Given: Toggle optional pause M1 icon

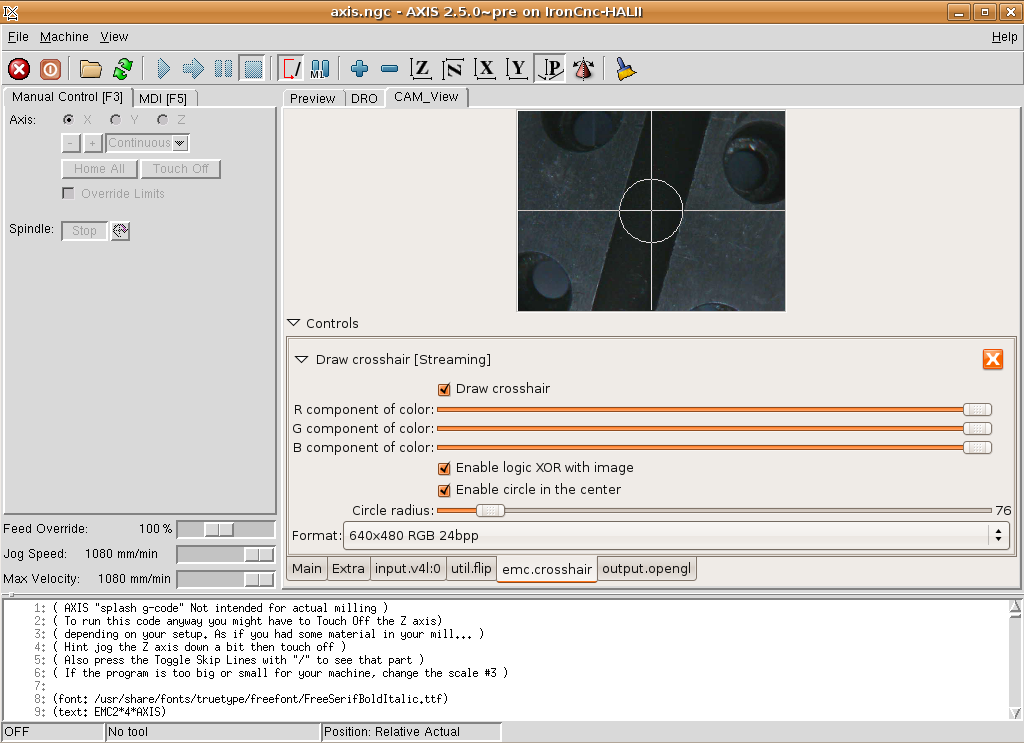Looking at the screenshot, I should coord(320,69).
